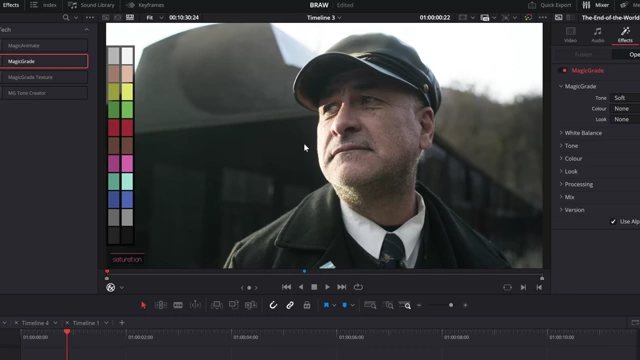Image resolution: width=640 pixels, height=360 pixels.
Task: Click the go to next edit icon
Action: (523, 287)
